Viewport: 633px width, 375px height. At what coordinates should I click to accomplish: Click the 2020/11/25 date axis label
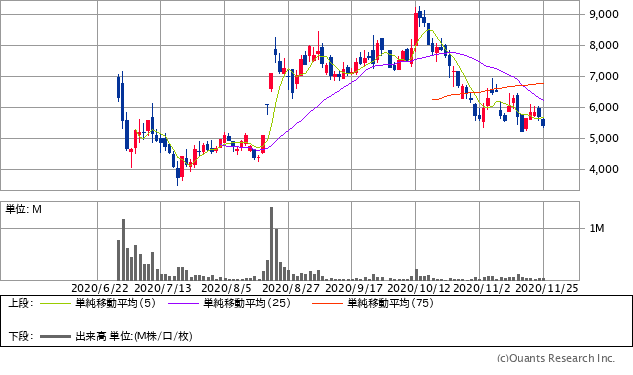tap(547, 288)
